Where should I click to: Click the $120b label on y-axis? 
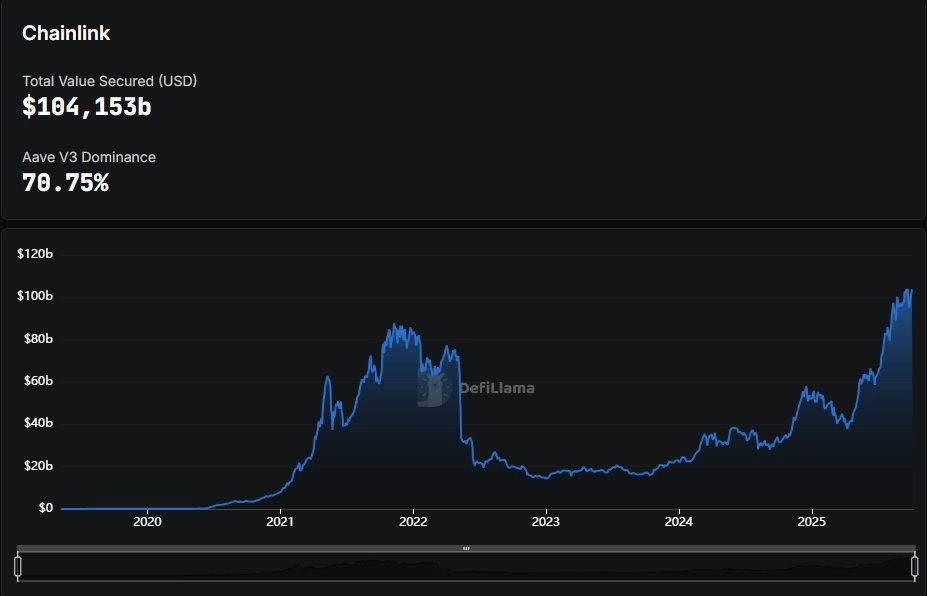point(35,254)
